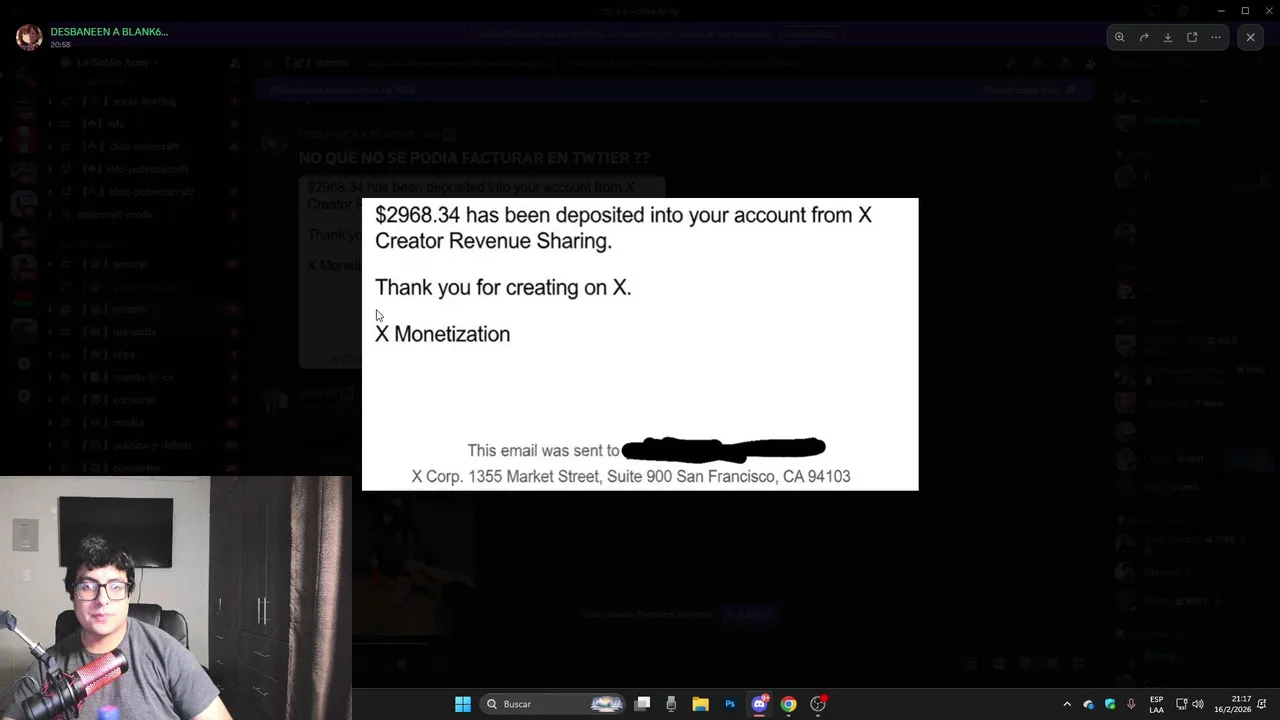Select the username DESBANEEN A BLANK6...

(109, 32)
